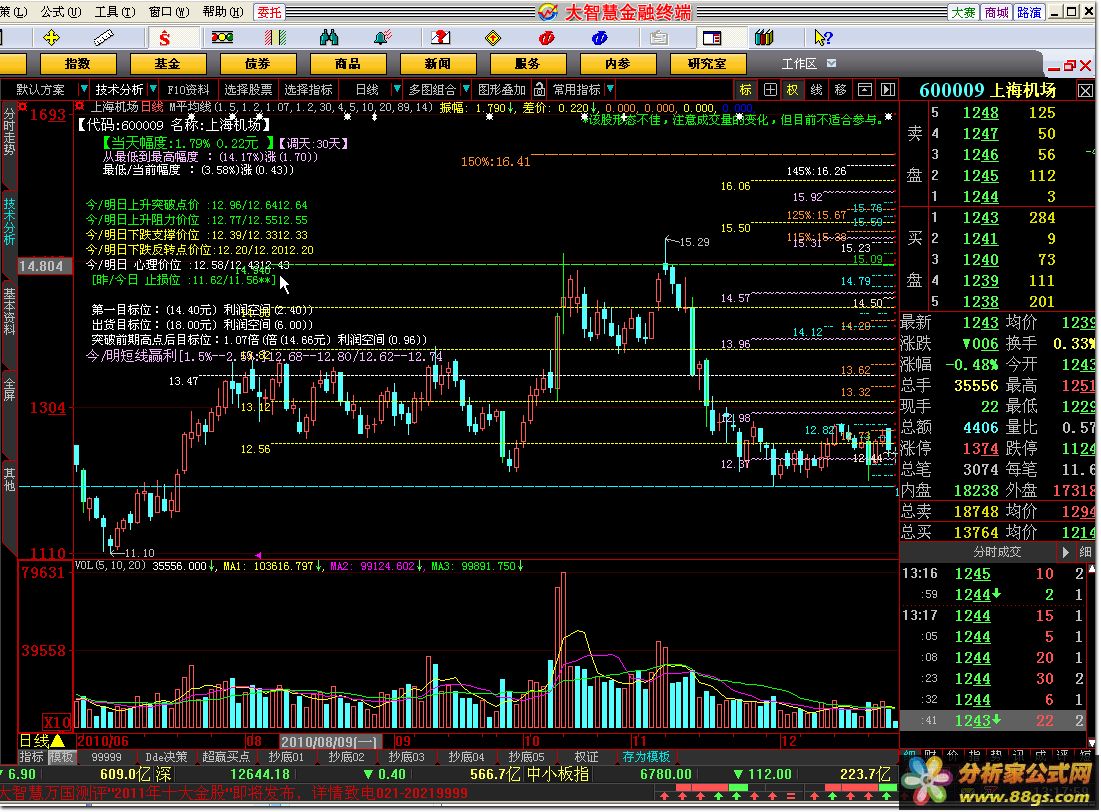Screen dimensions: 1101x812
Task: Select the 超赢买点 indicator tab
Action: [226, 757]
